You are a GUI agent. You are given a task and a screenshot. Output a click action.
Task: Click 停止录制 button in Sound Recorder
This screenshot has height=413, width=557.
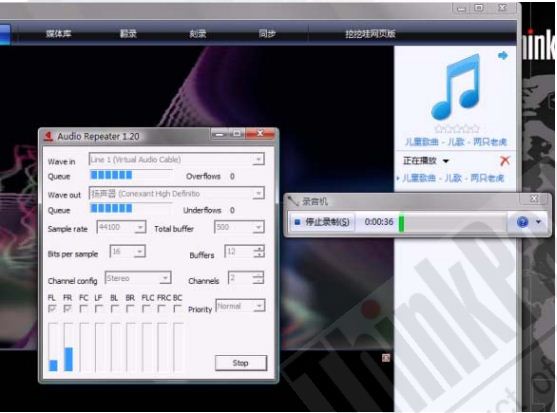[x=322, y=222]
